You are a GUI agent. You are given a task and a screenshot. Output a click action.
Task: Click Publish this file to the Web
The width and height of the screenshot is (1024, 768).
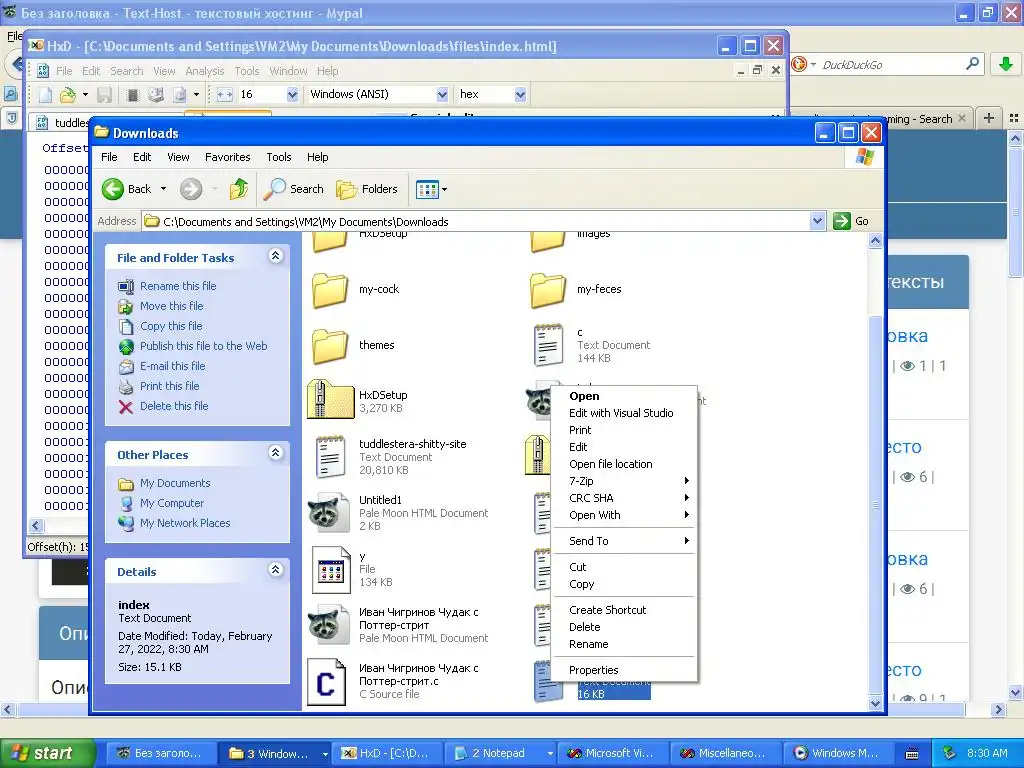point(203,346)
